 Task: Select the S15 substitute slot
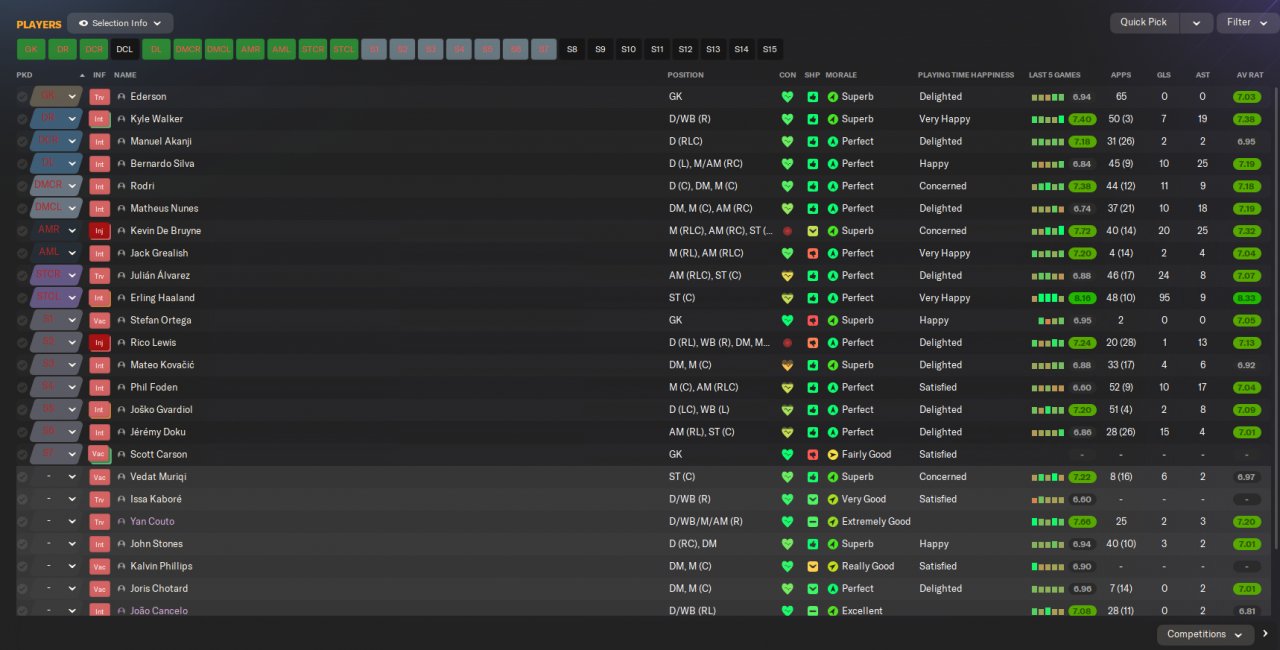pos(769,49)
